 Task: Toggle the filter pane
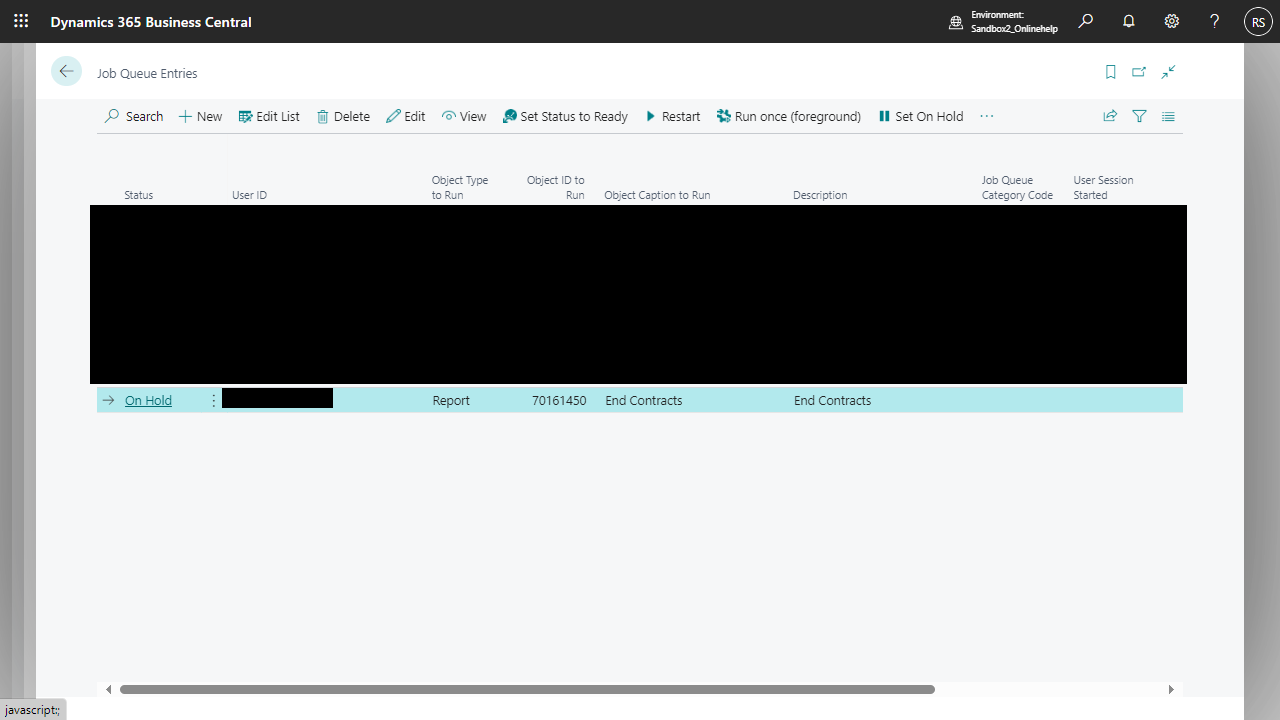click(1139, 116)
